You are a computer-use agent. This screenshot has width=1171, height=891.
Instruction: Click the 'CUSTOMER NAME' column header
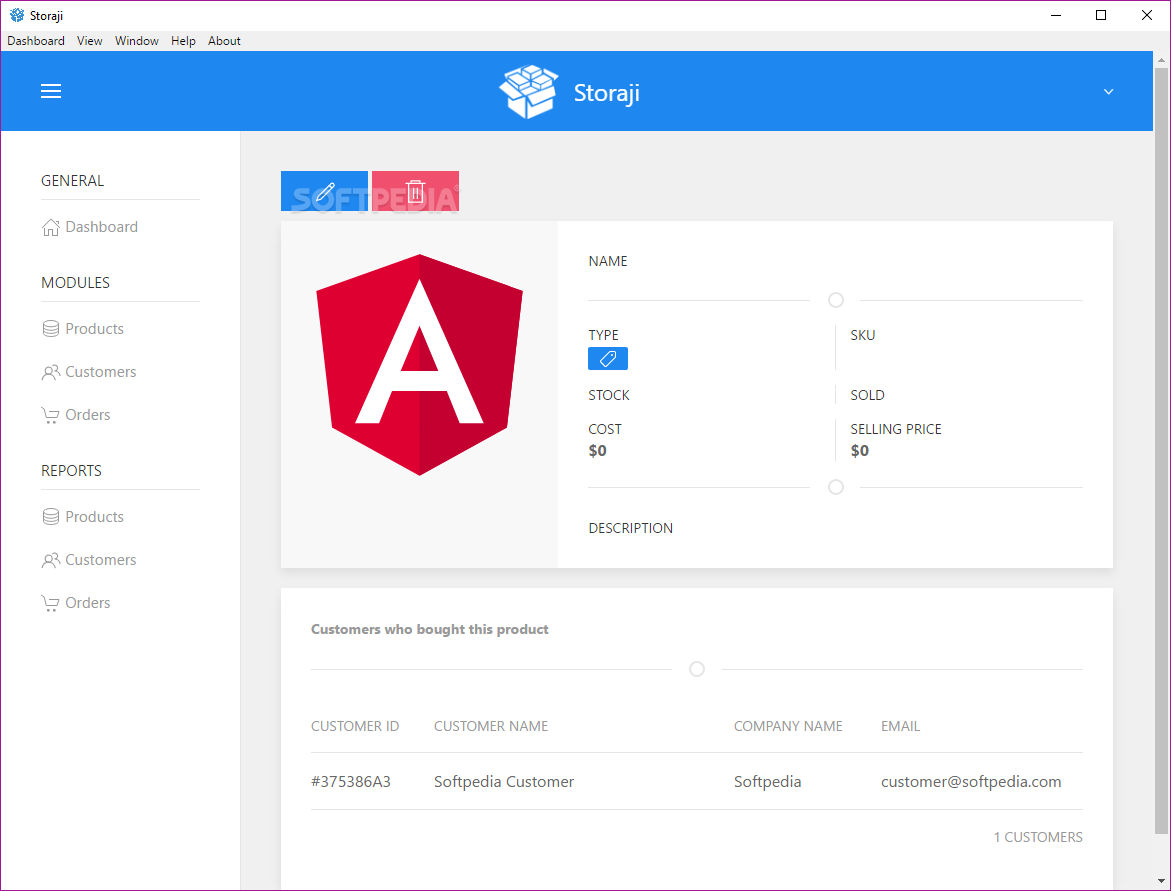pos(491,726)
